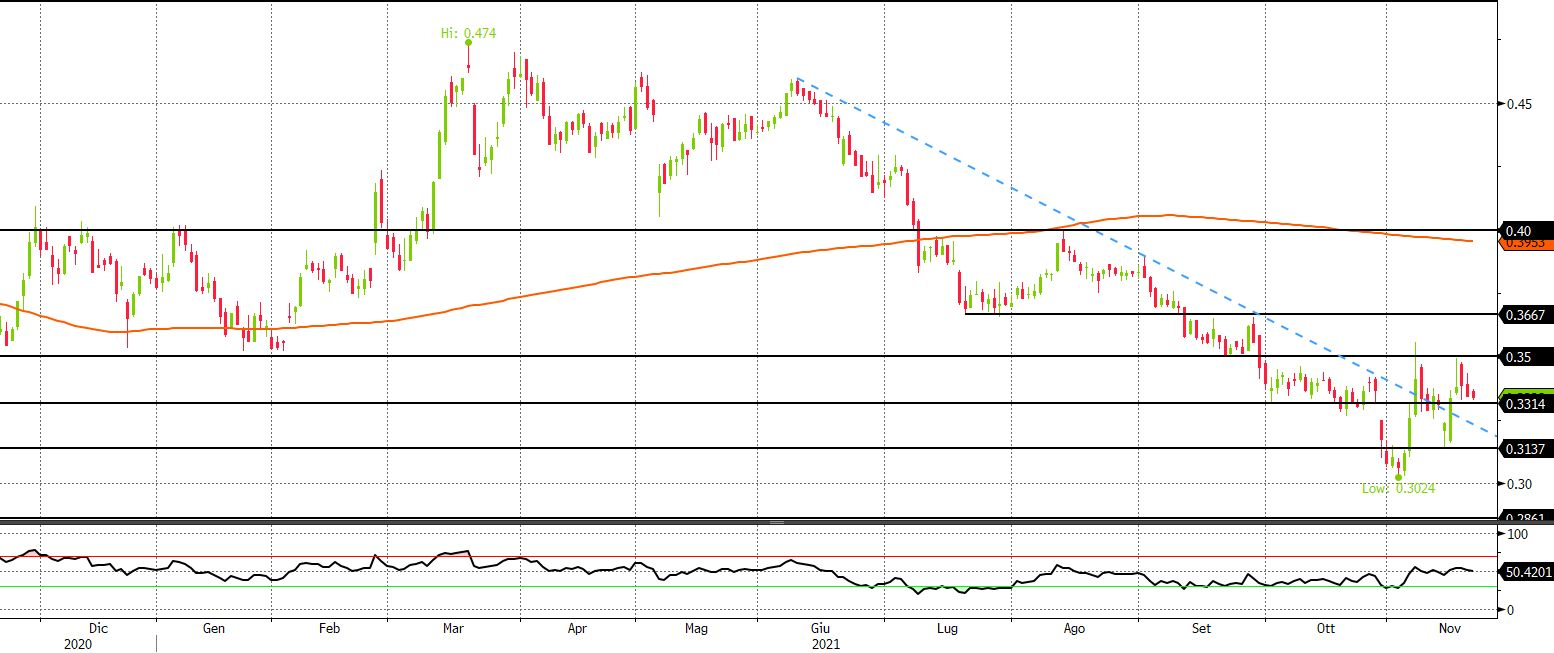Select the 0.3314 level price tag

(x=1528, y=404)
